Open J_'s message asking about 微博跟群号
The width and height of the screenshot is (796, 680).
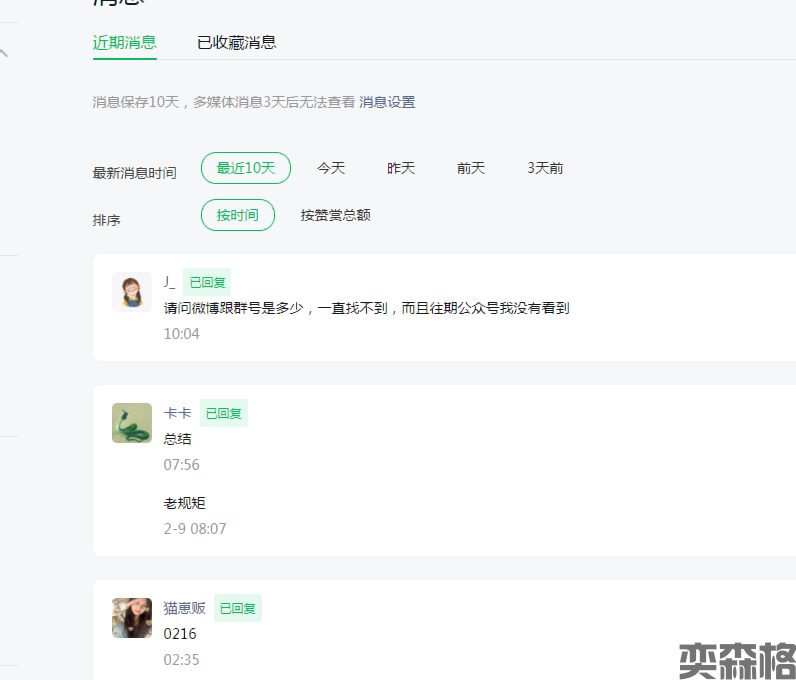[x=366, y=308]
